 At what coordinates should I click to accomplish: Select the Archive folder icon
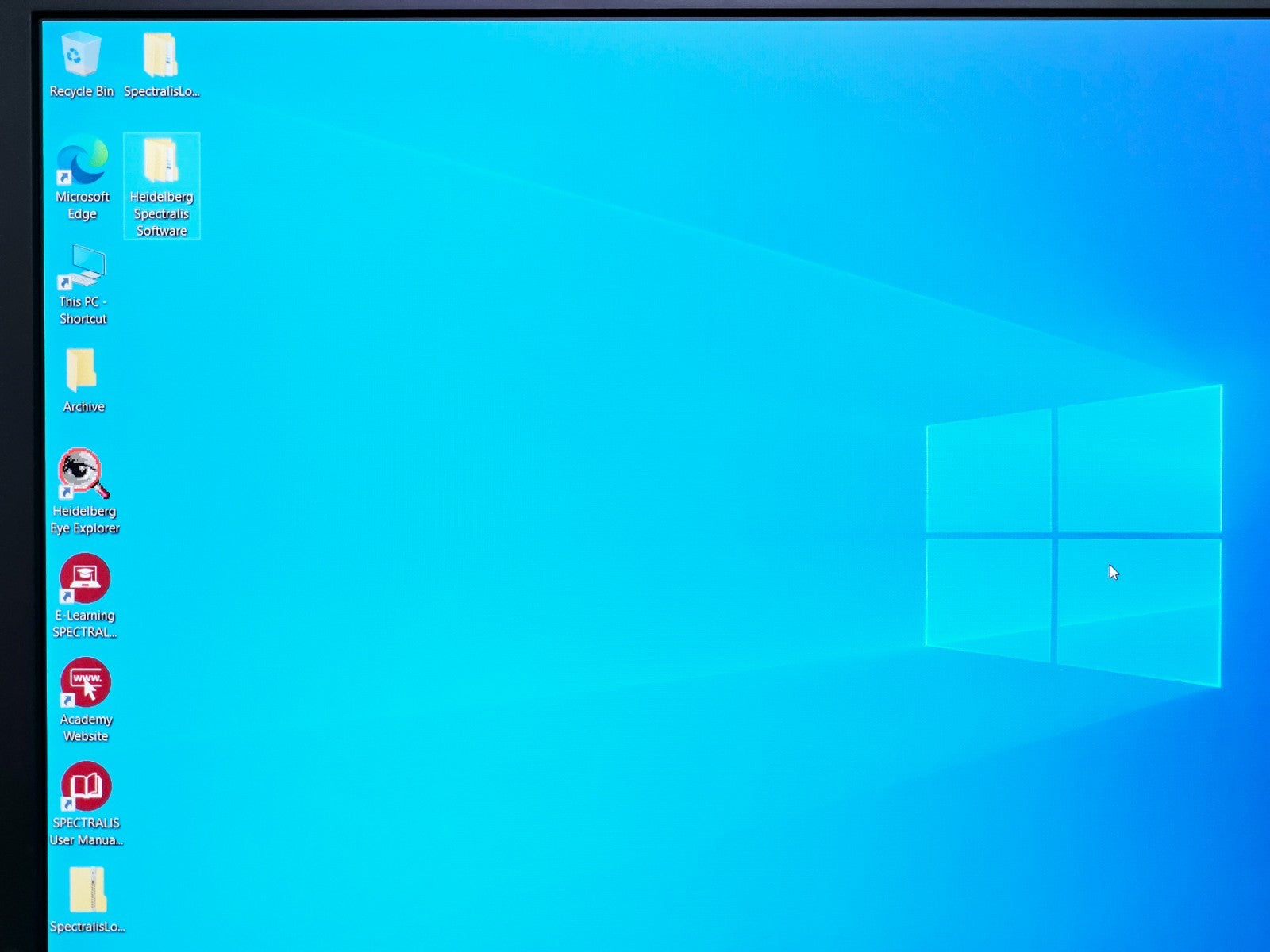pyautogui.click(x=82, y=370)
